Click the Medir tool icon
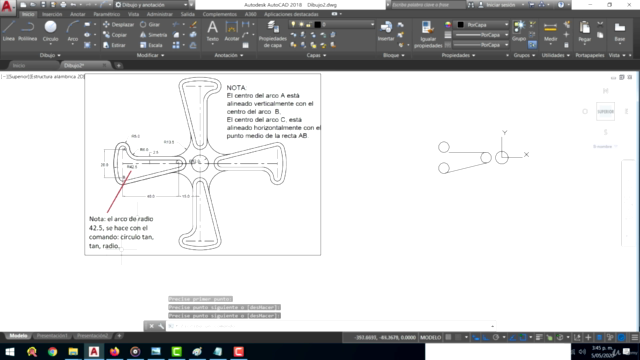The width and height of the screenshot is (640, 360). click(x=550, y=31)
